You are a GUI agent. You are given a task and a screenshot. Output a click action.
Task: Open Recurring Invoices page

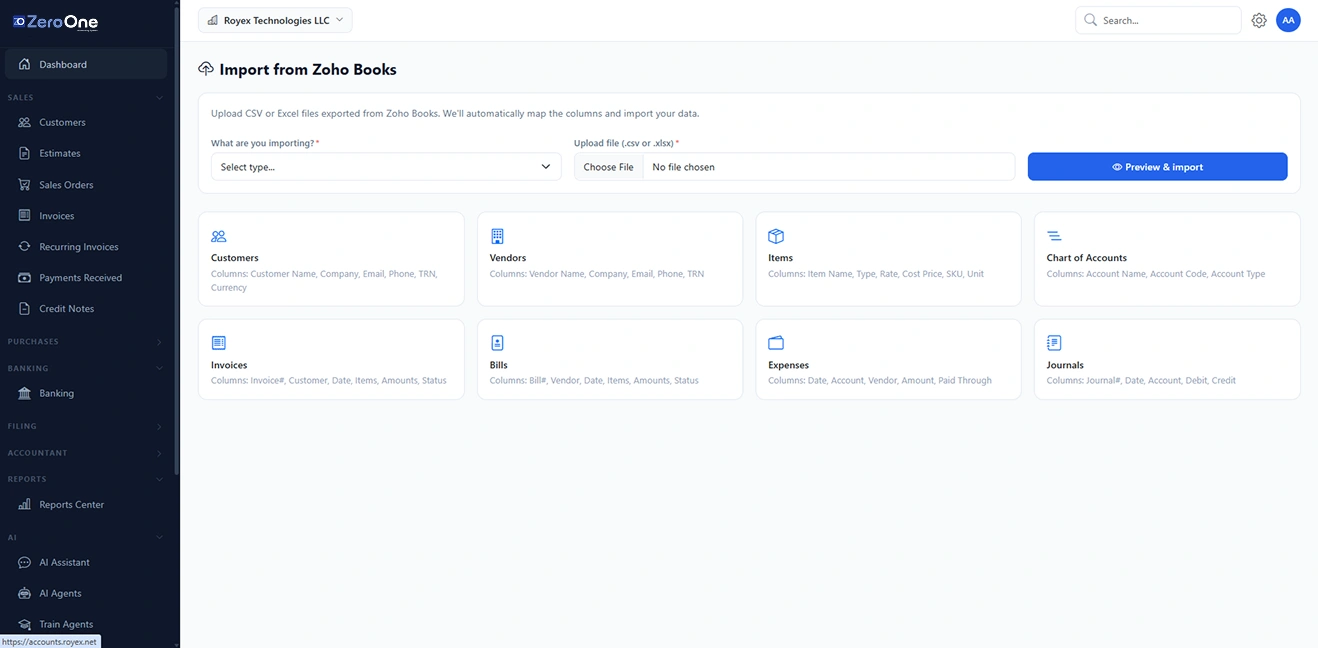click(86, 246)
